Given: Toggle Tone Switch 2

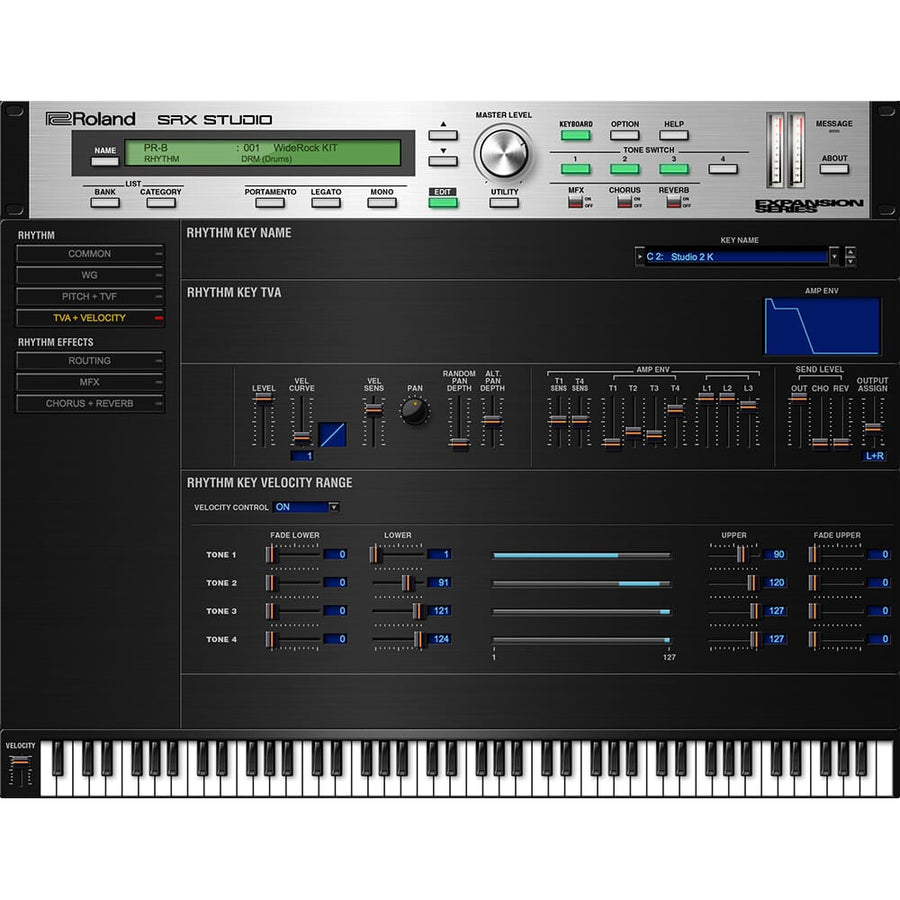Looking at the screenshot, I should (x=625, y=169).
